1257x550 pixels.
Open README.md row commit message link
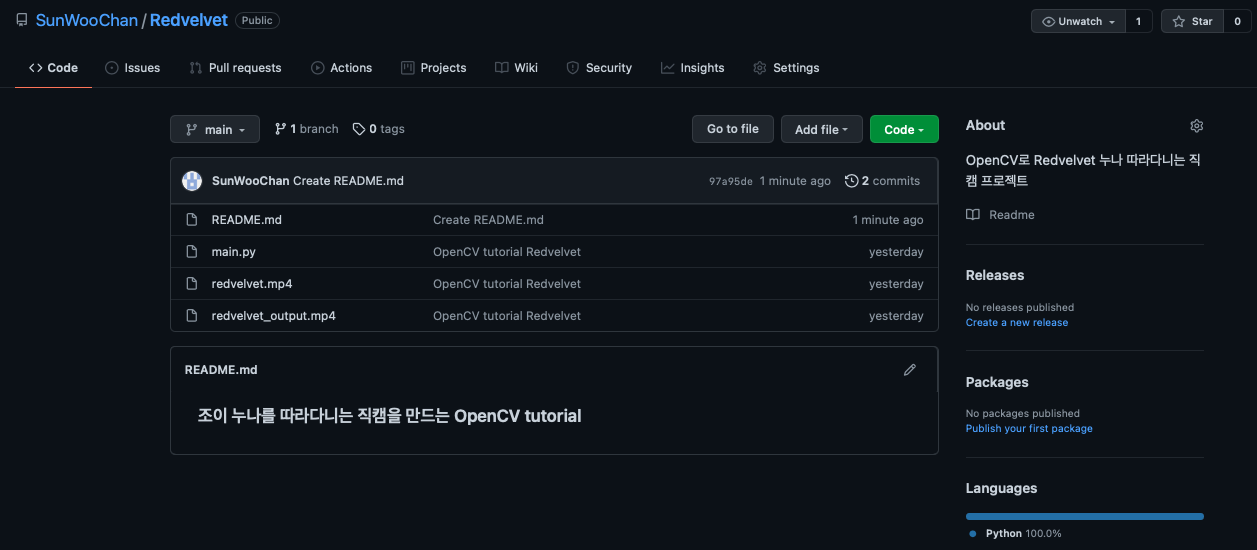tap(488, 220)
